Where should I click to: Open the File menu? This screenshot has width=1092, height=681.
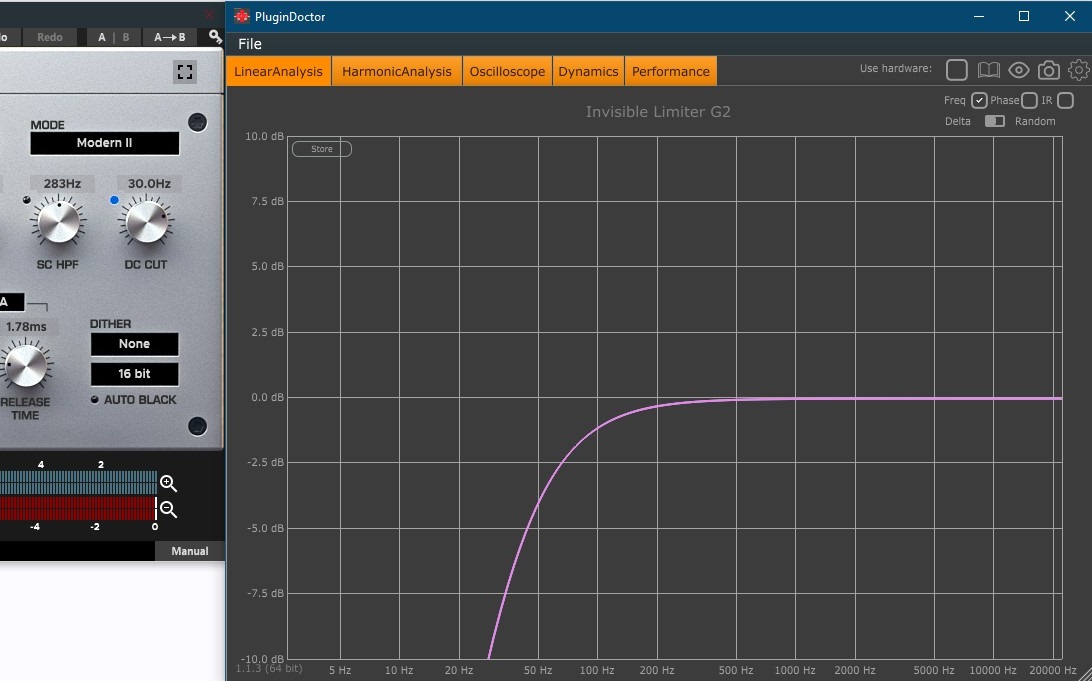click(250, 44)
